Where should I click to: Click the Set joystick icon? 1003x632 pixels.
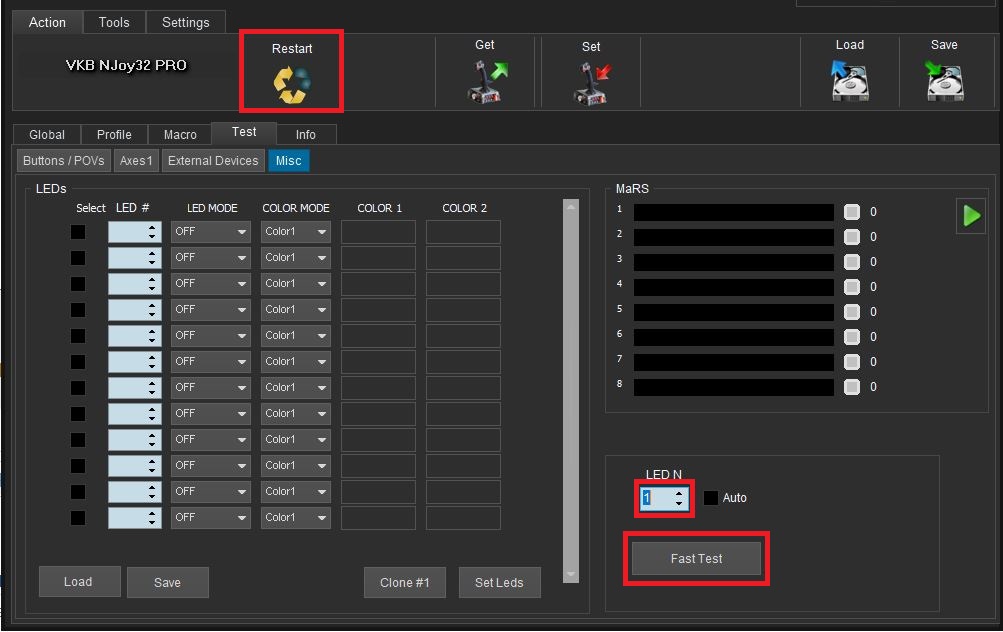tap(592, 83)
